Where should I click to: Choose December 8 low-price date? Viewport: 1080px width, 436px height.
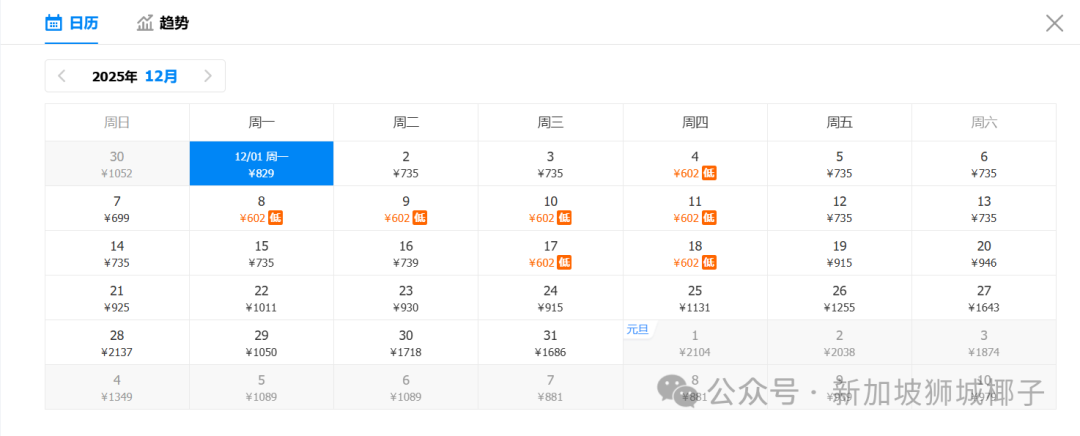(261, 209)
